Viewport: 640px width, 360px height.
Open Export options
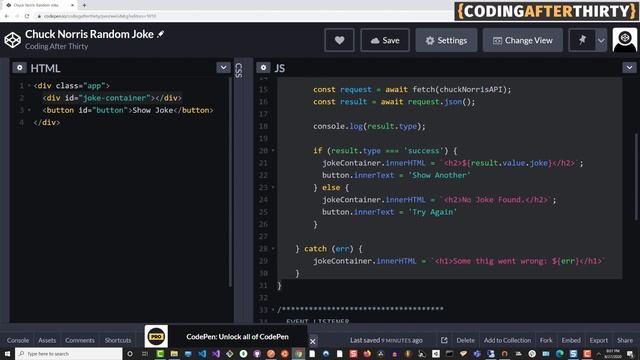pyautogui.click(x=598, y=340)
